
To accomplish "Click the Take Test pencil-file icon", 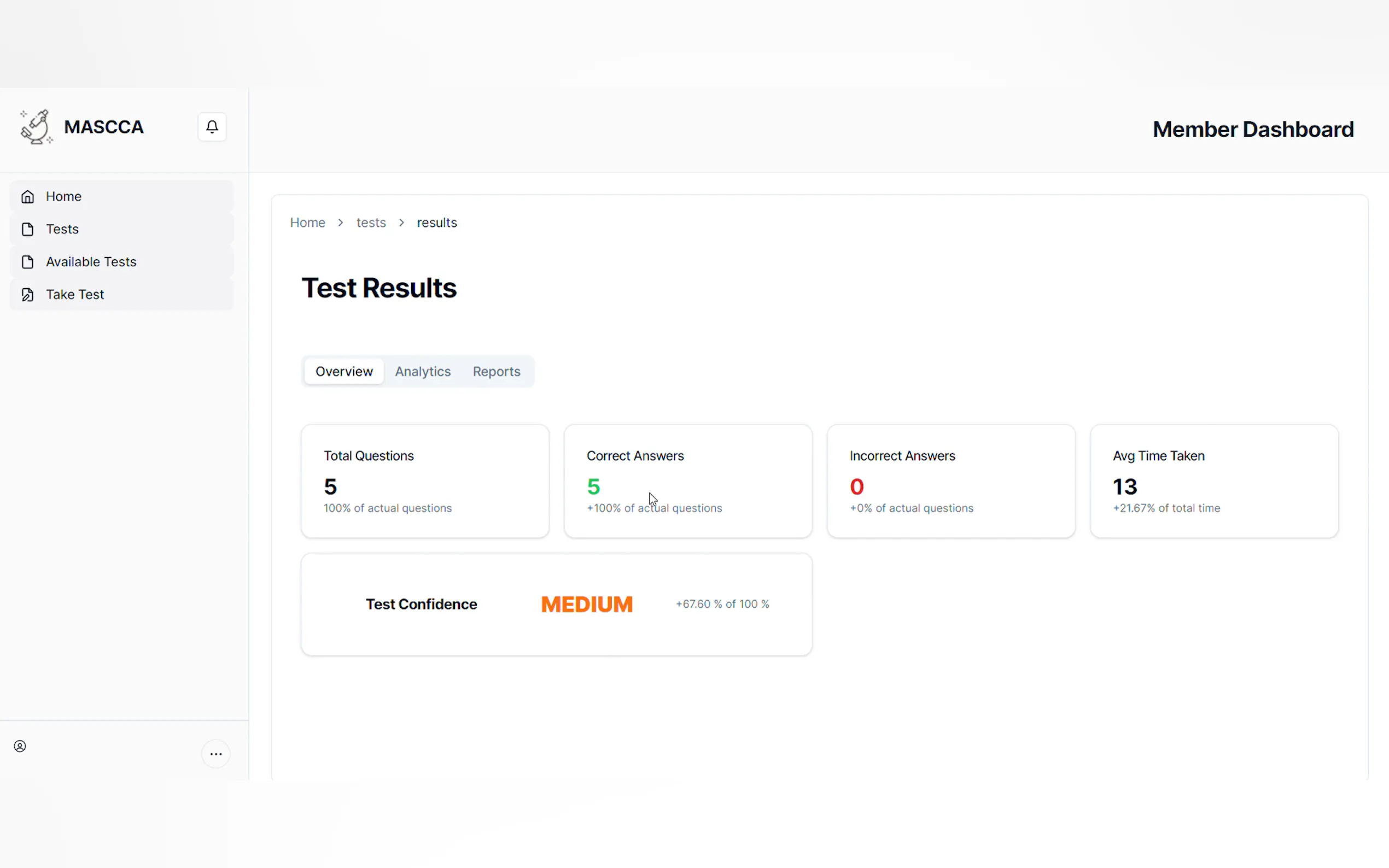I will pyautogui.click(x=27, y=295).
